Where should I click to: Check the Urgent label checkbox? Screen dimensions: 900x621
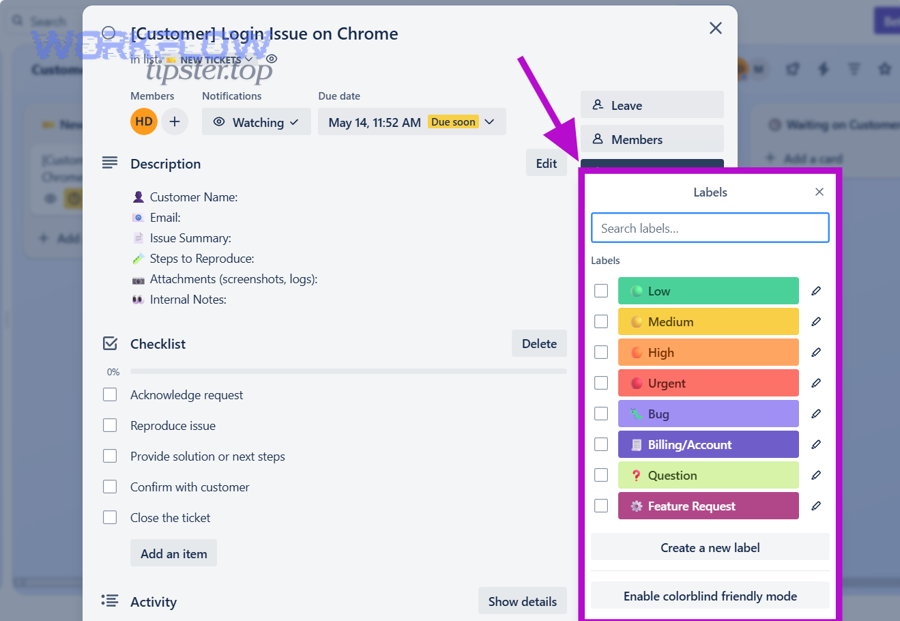[601, 383]
